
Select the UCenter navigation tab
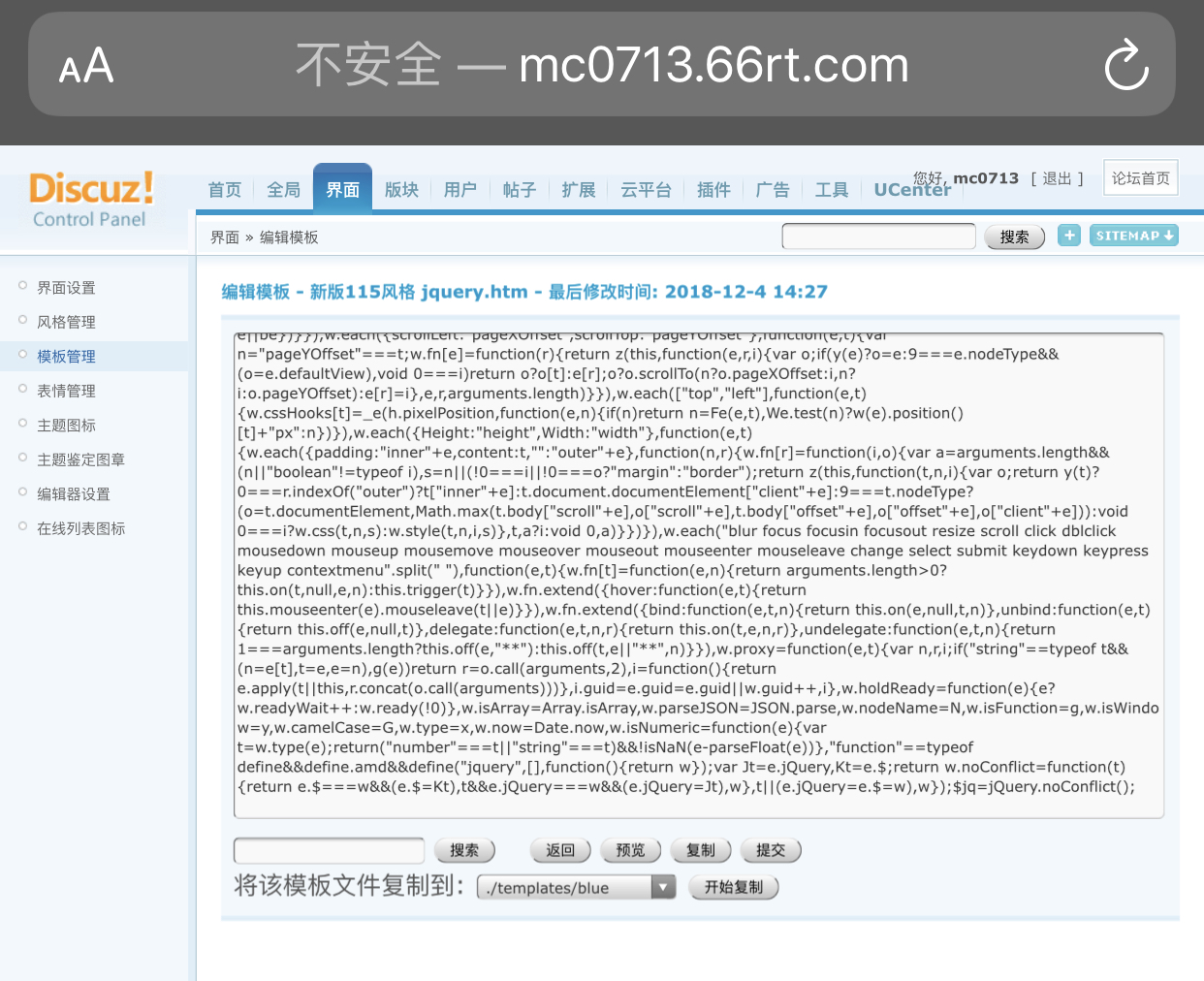(911, 190)
